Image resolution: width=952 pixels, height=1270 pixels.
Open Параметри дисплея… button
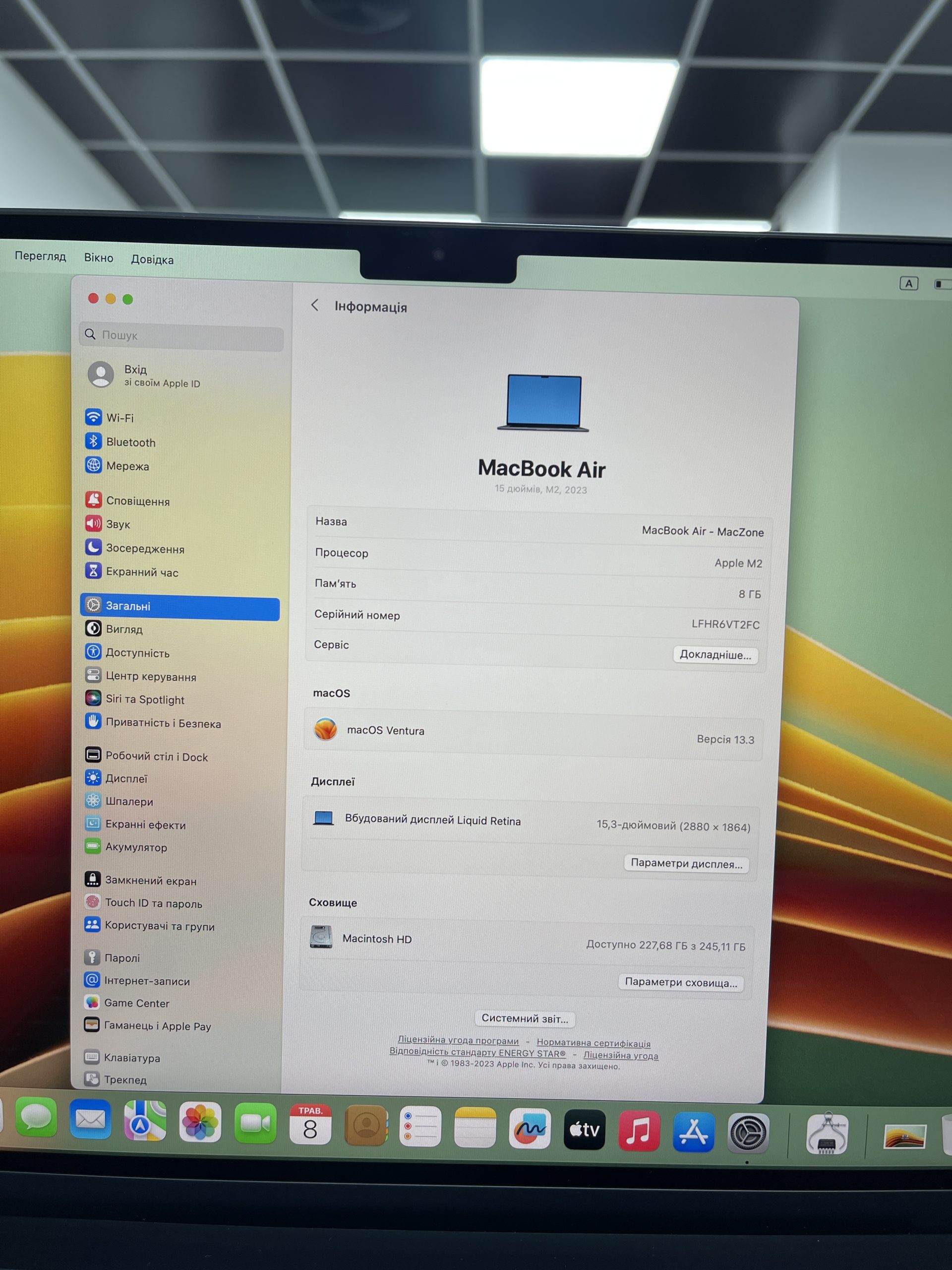(686, 864)
